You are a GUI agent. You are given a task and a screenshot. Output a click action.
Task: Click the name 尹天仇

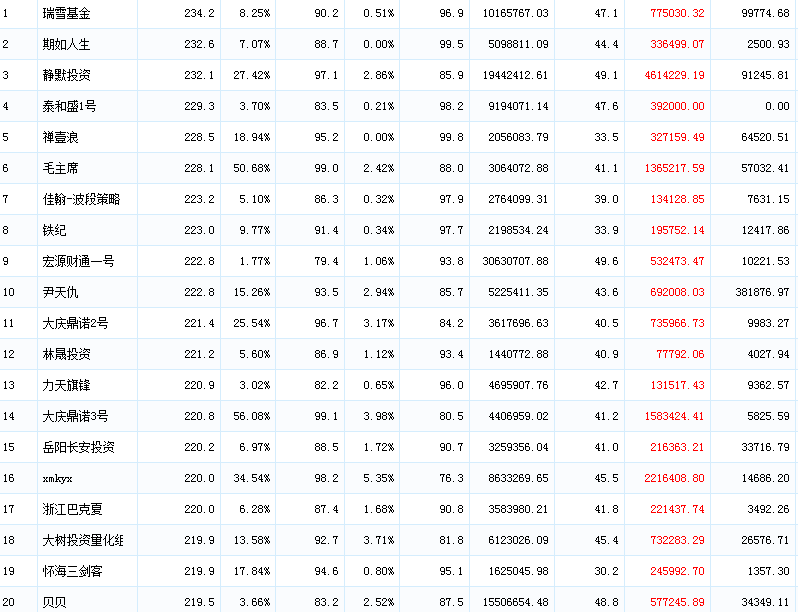[x=60, y=293]
